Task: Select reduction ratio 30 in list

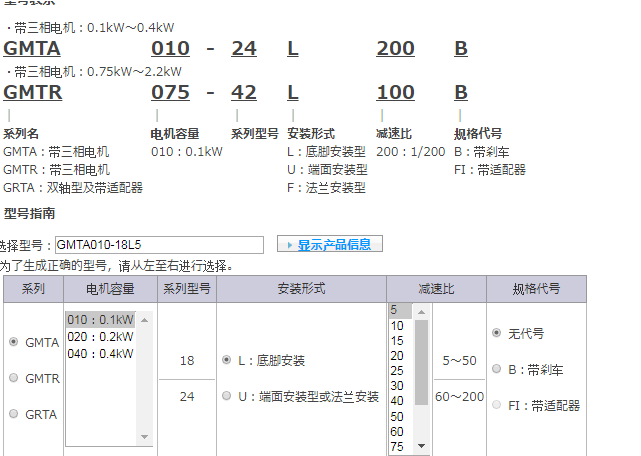Action: point(397,386)
